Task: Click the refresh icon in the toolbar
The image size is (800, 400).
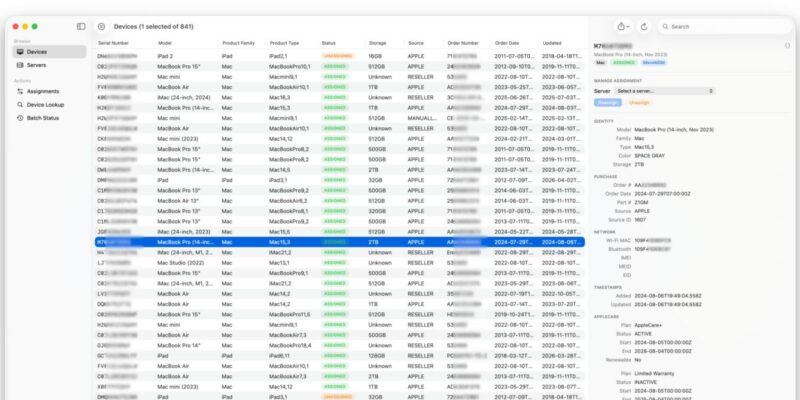Action: tap(644, 27)
